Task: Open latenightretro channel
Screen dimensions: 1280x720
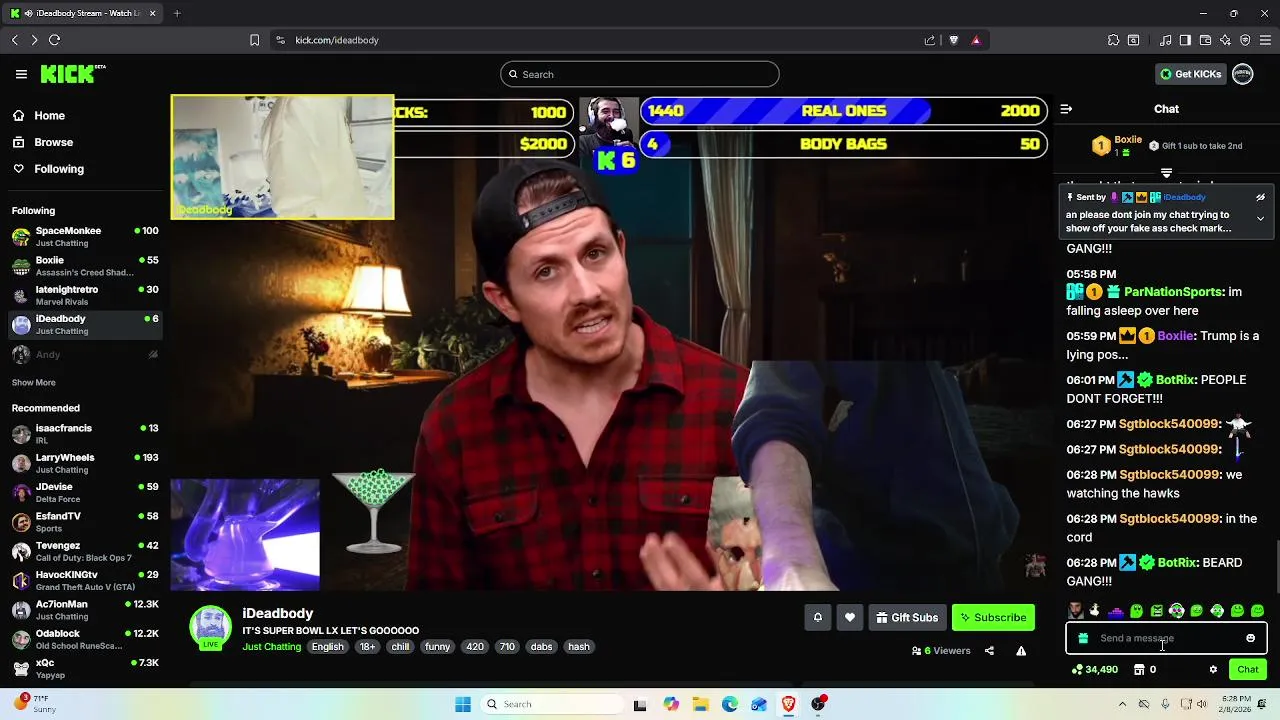Action: (85, 295)
